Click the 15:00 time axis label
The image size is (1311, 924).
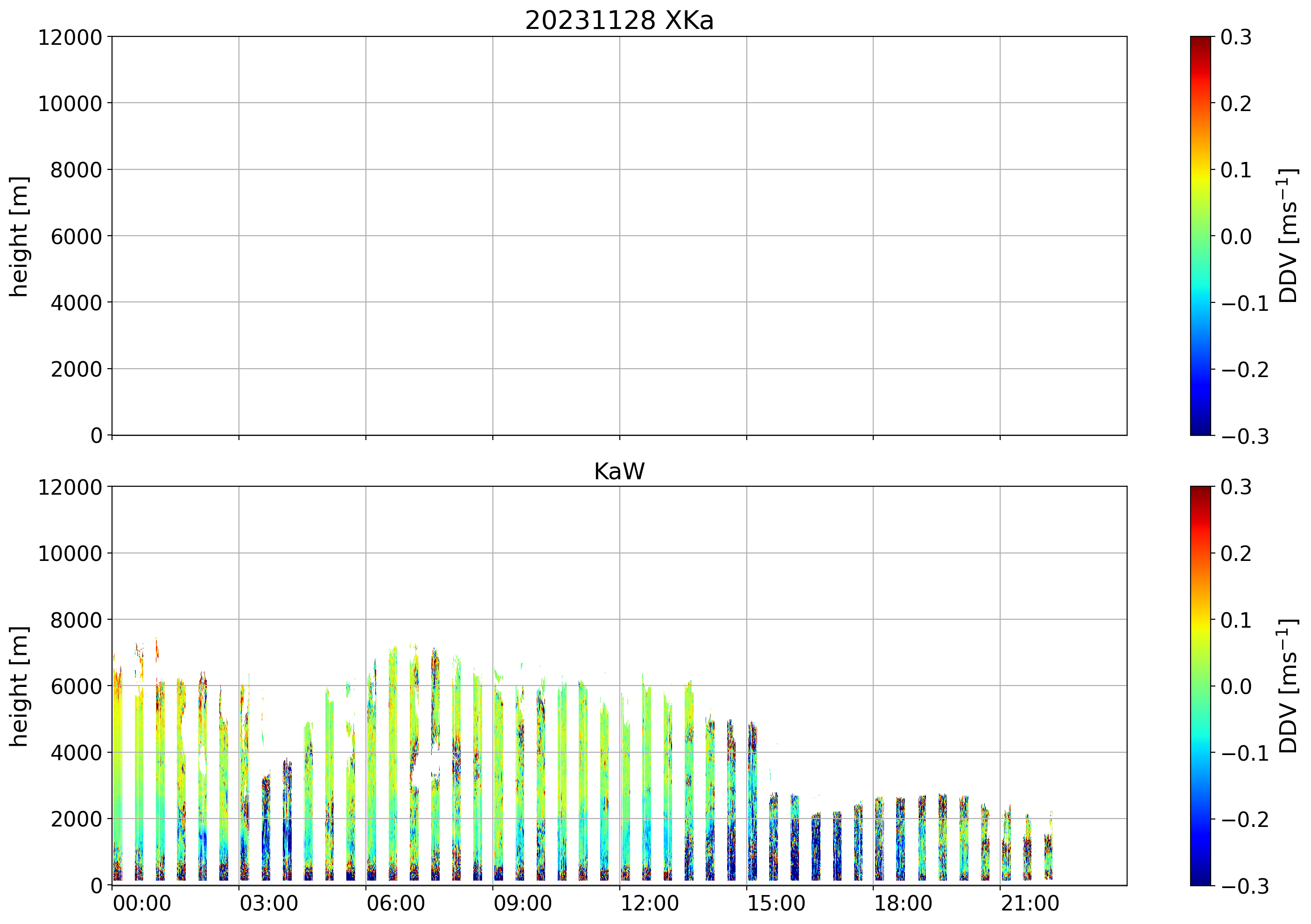(x=777, y=903)
